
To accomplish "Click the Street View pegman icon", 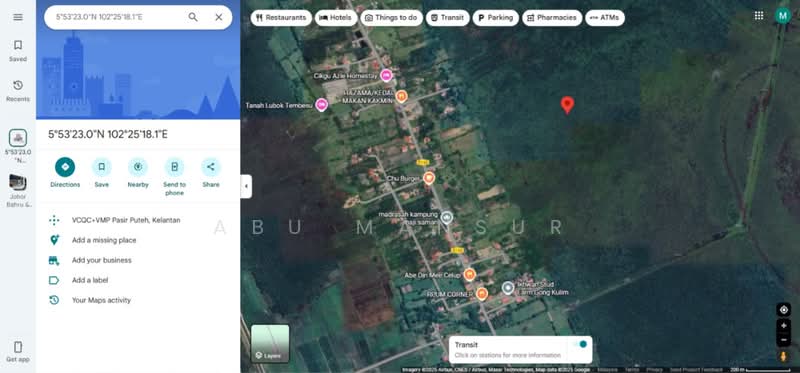I will click(x=784, y=356).
